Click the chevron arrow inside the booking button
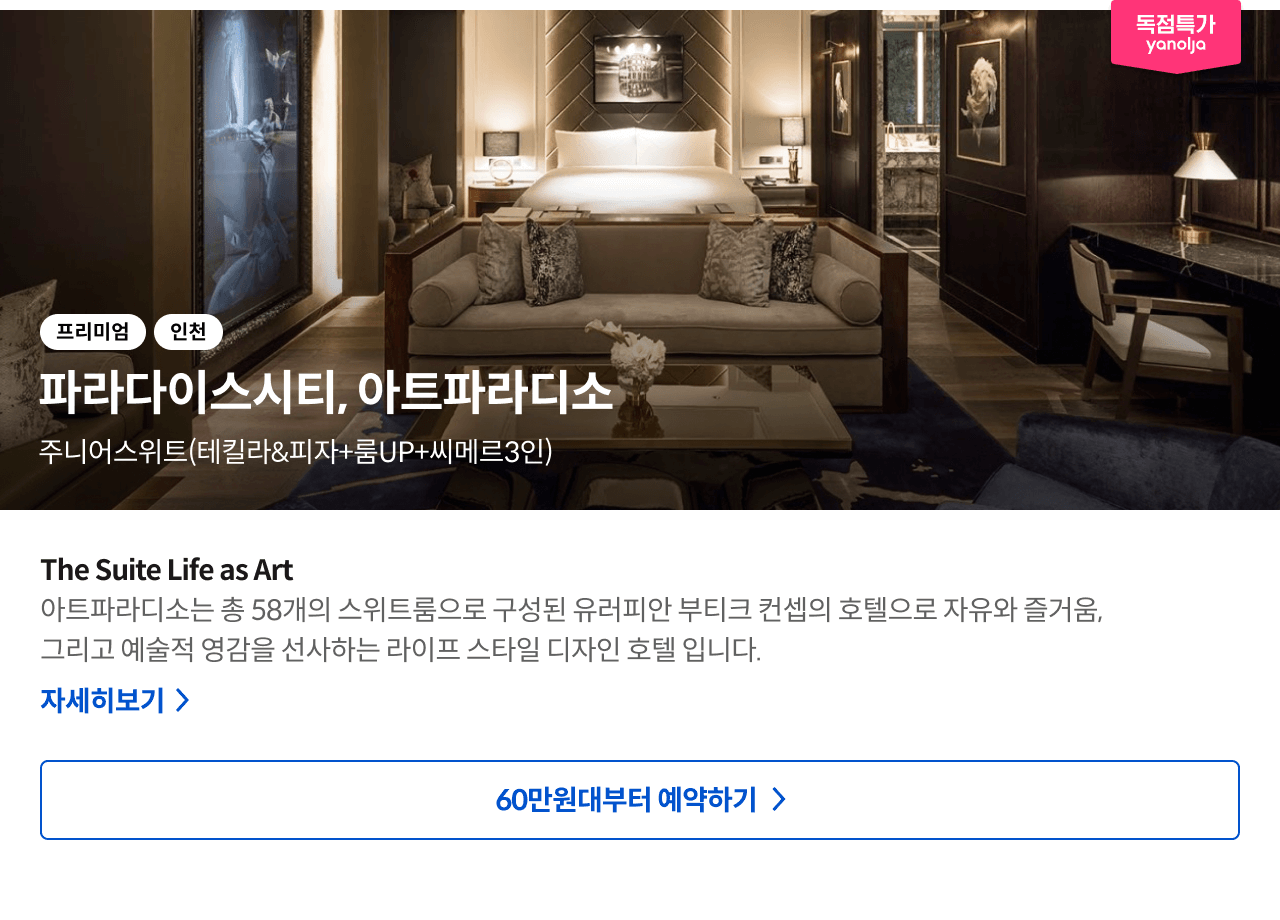The width and height of the screenshot is (1280, 920). click(779, 800)
